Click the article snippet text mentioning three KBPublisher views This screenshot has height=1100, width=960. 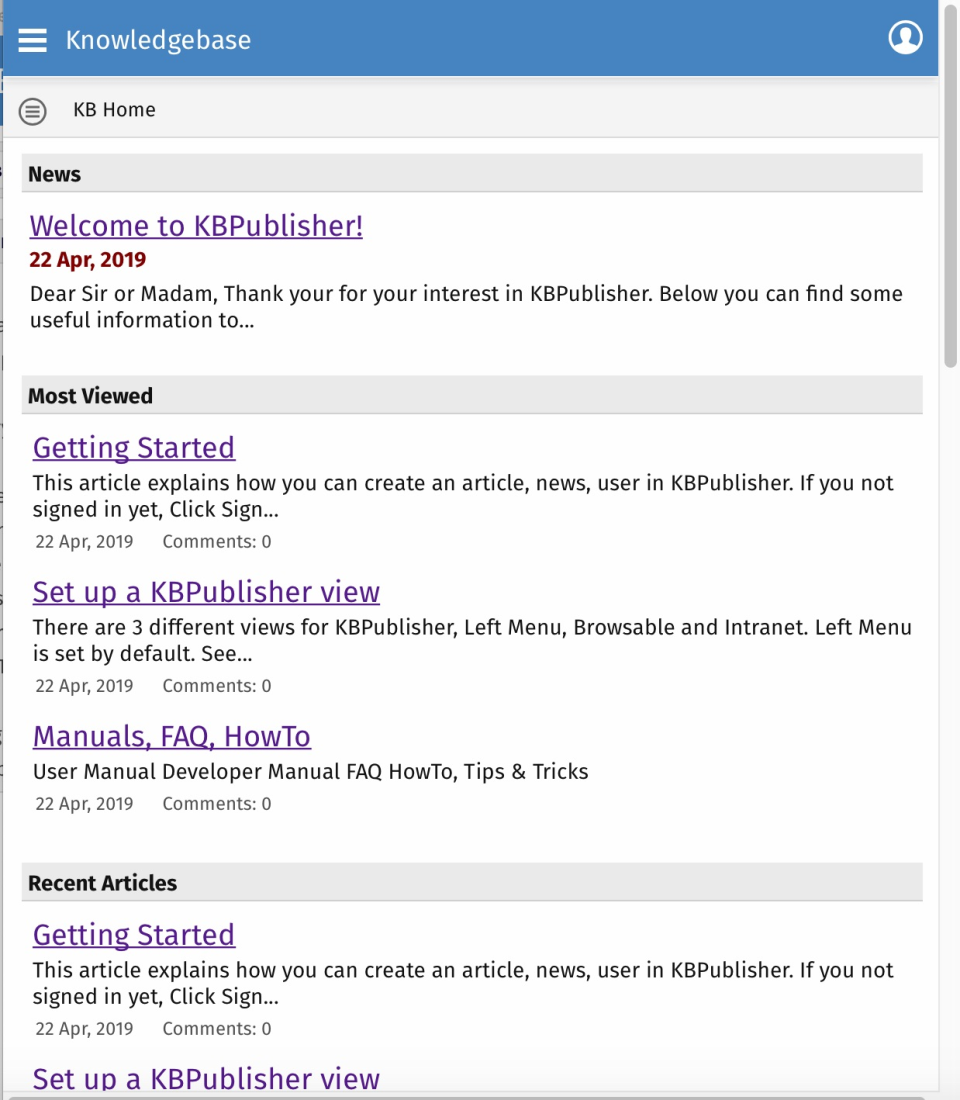472,640
